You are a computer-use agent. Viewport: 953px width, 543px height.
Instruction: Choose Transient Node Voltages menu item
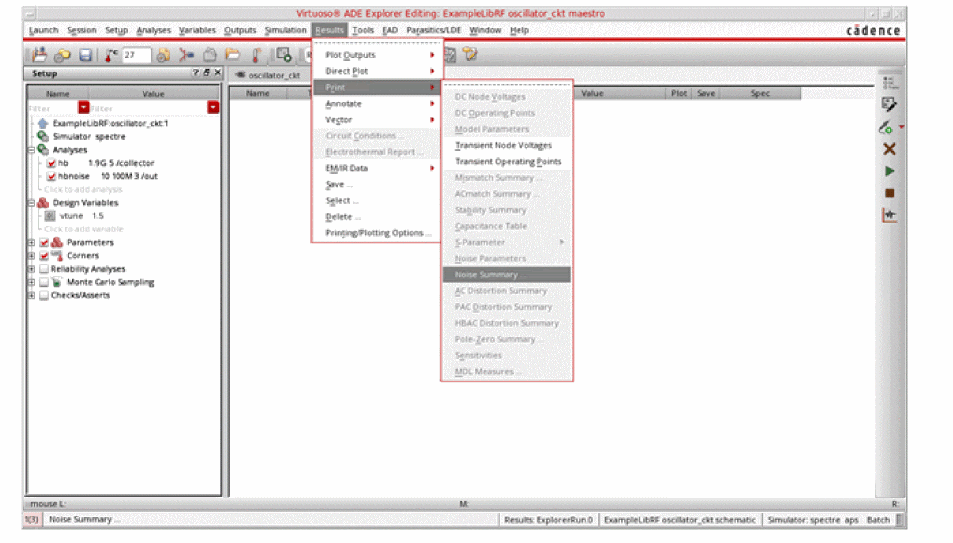click(x=507, y=146)
